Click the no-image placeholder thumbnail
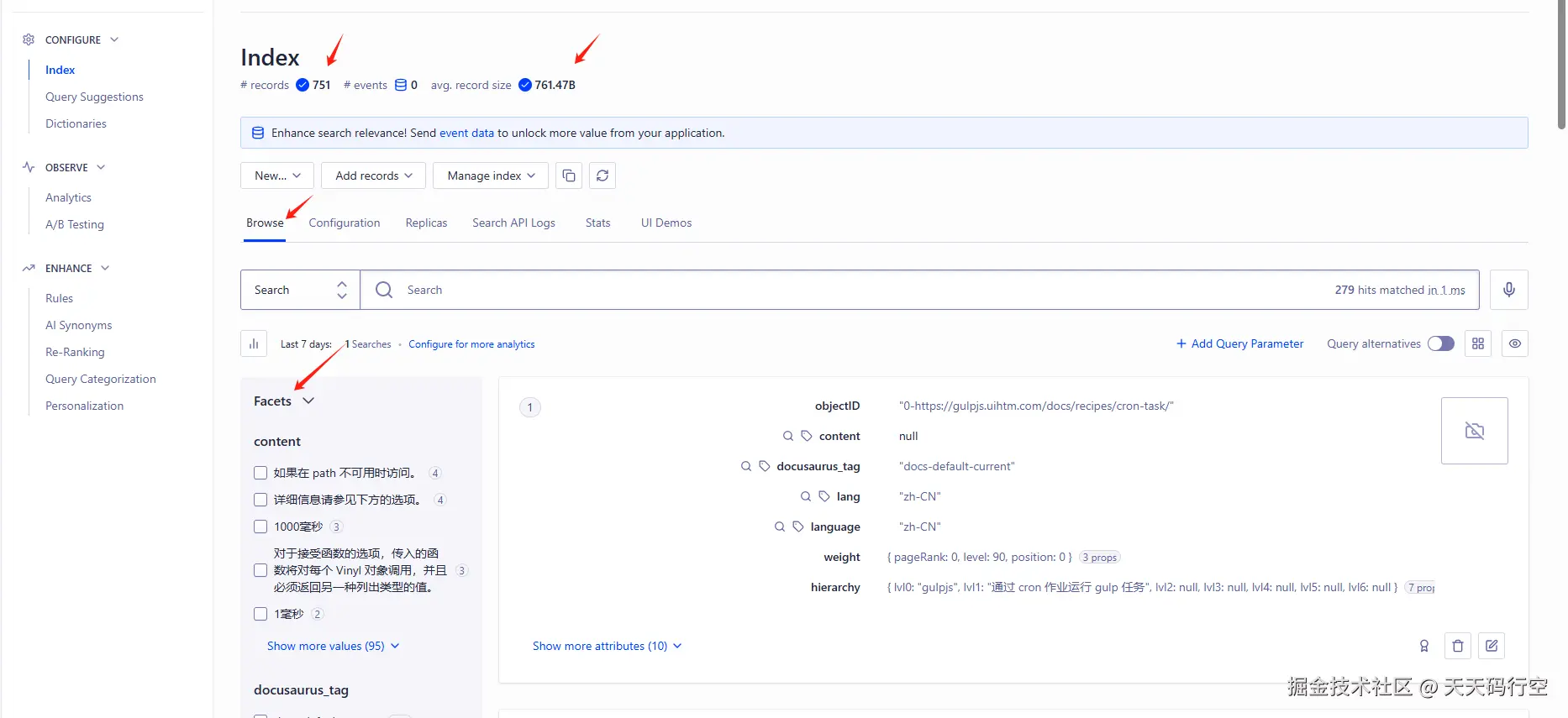Image resolution: width=1568 pixels, height=718 pixels. (1475, 431)
